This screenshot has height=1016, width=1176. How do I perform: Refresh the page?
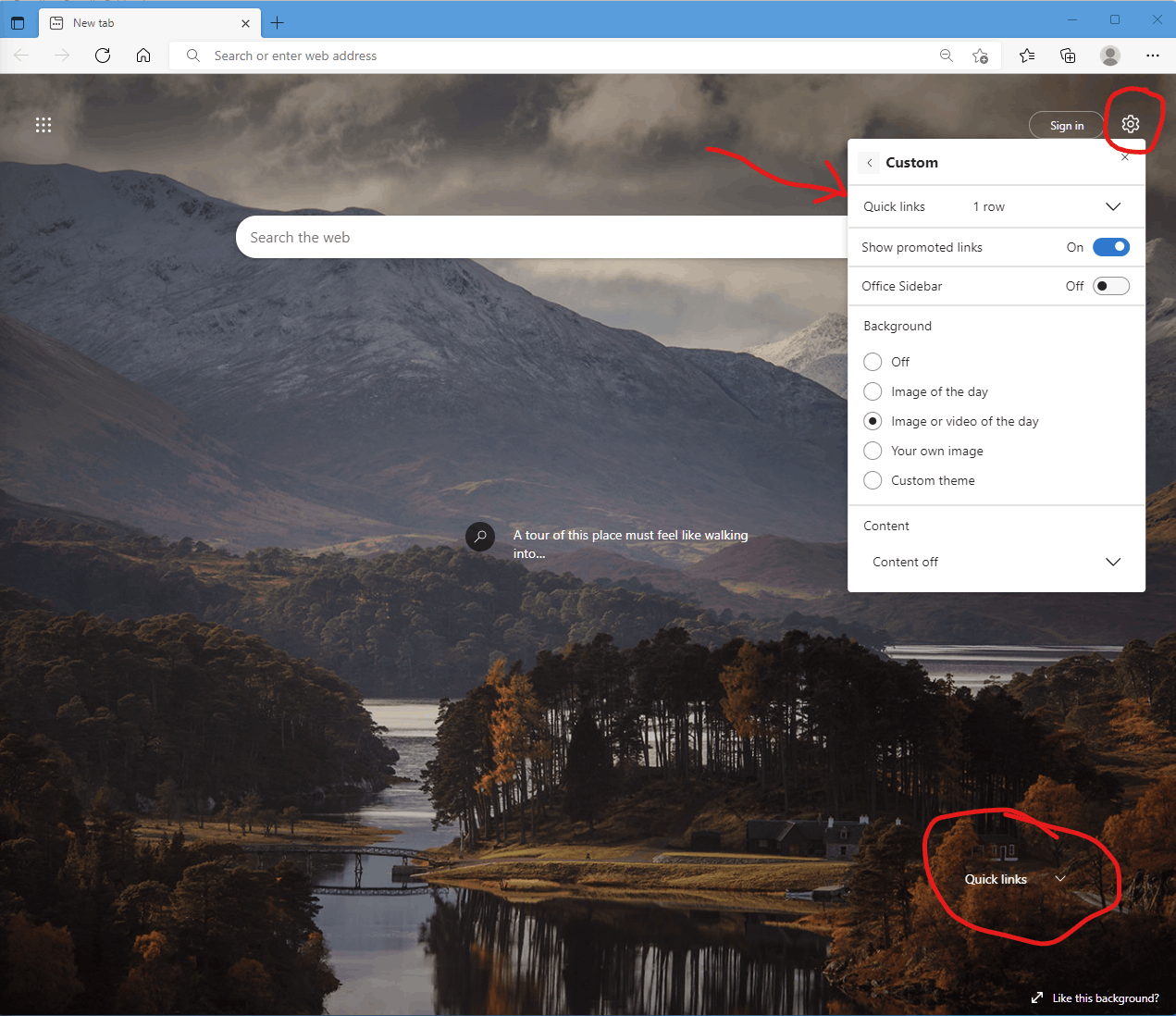[103, 56]
